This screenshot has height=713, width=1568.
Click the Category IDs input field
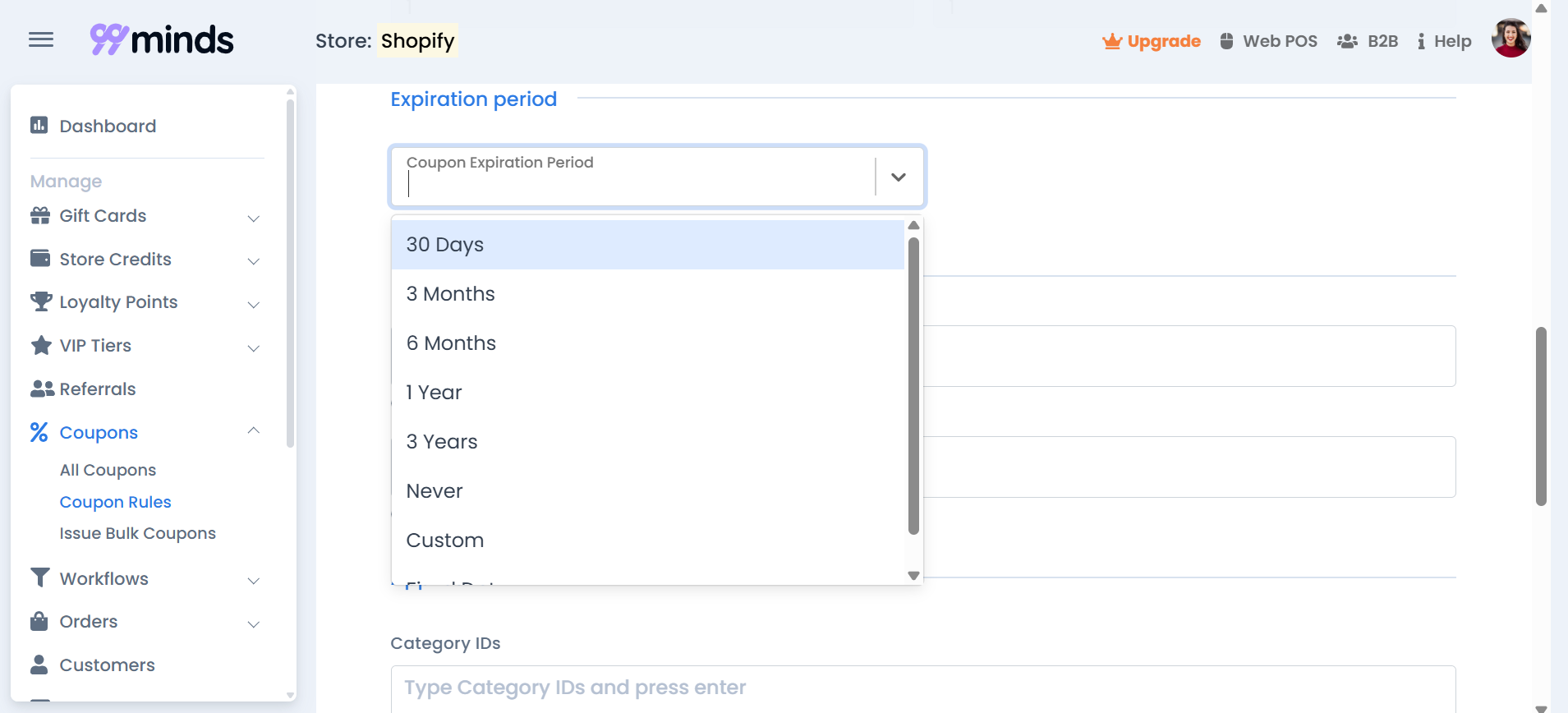pos(922,688)
